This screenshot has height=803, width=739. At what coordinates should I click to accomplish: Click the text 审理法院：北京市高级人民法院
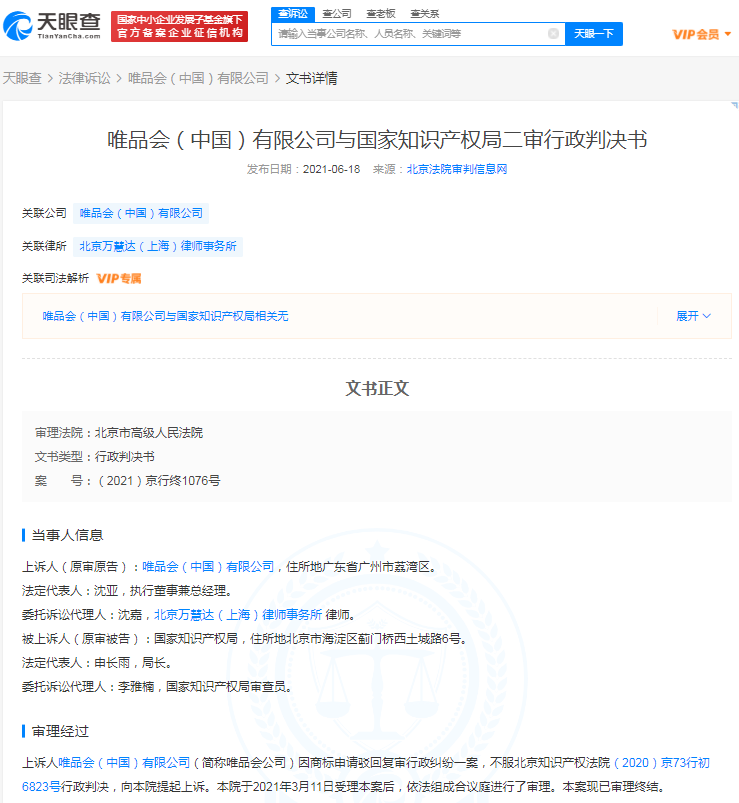[x=119, y=433]
